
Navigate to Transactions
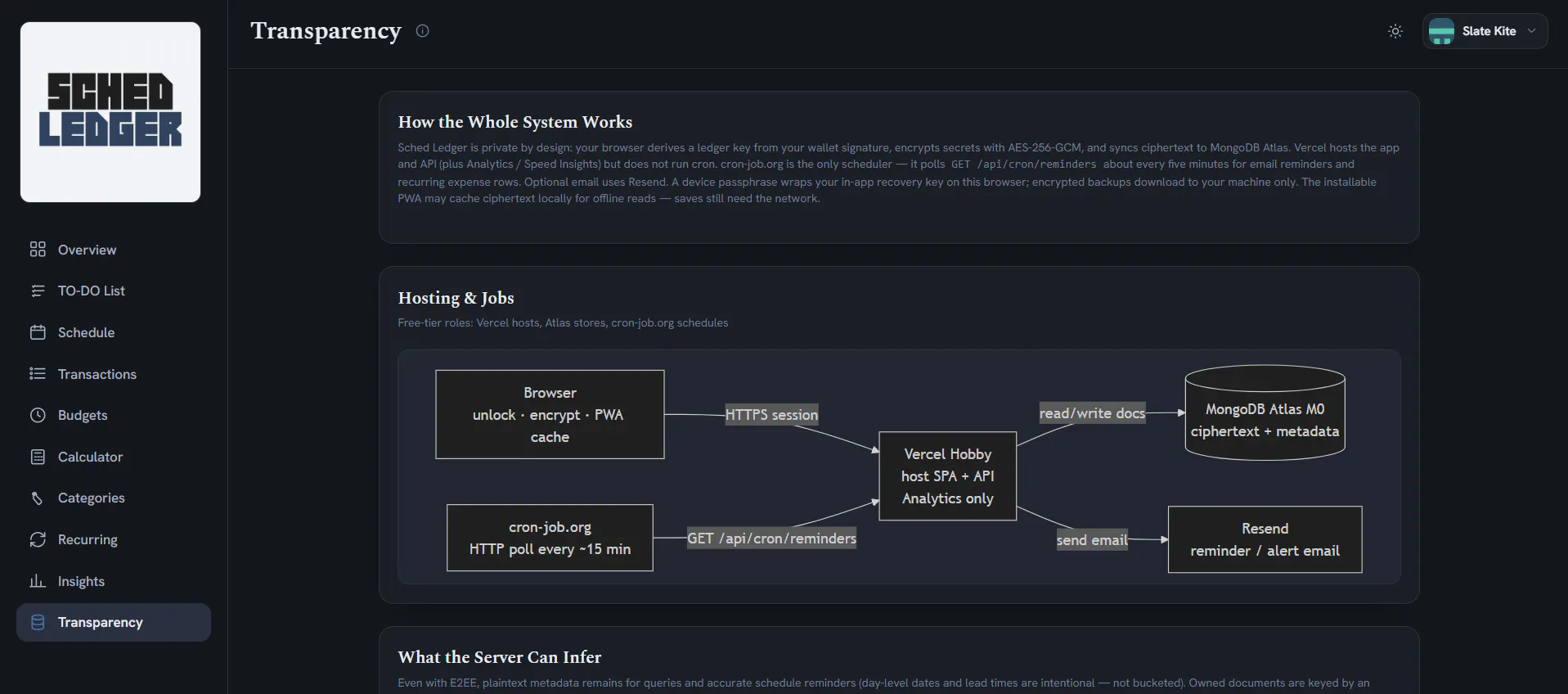(x=114, y=374)
